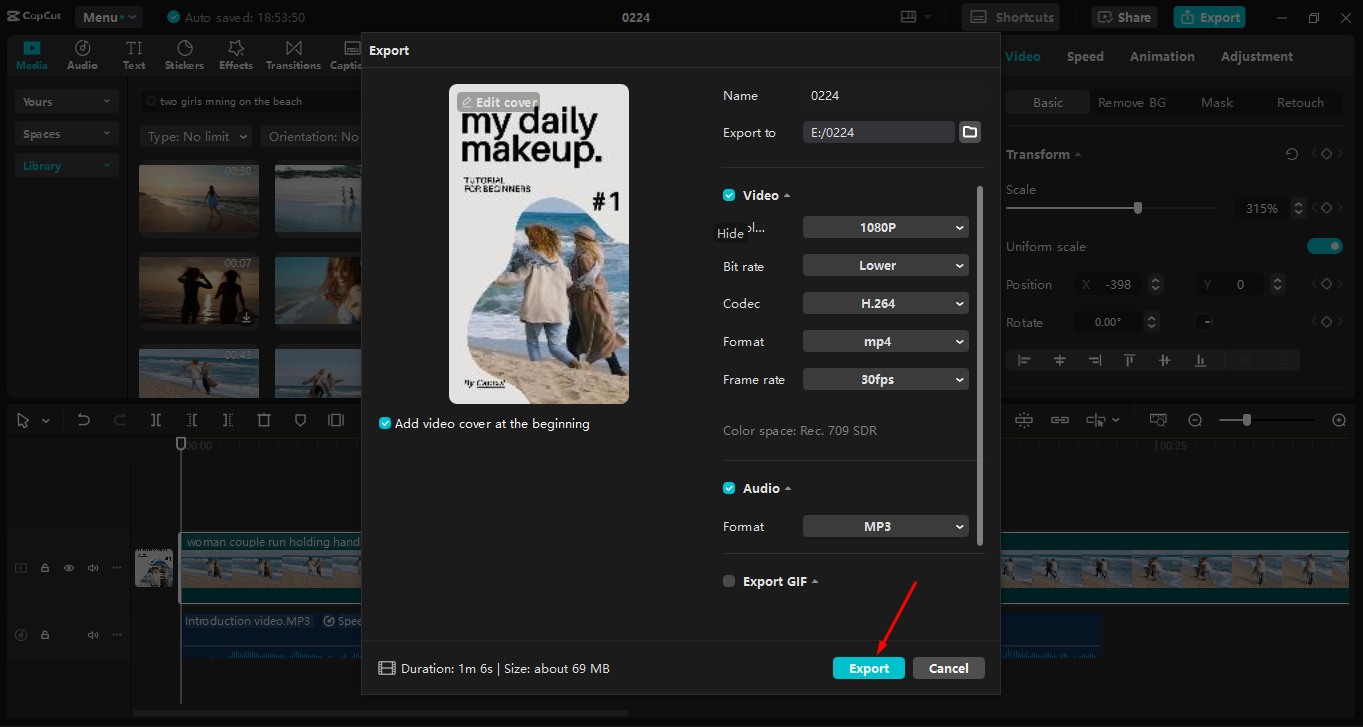Viewport: 1363px width, 727px height.
Task: Click Edit cover on the preview
Action: coord(498,102)
